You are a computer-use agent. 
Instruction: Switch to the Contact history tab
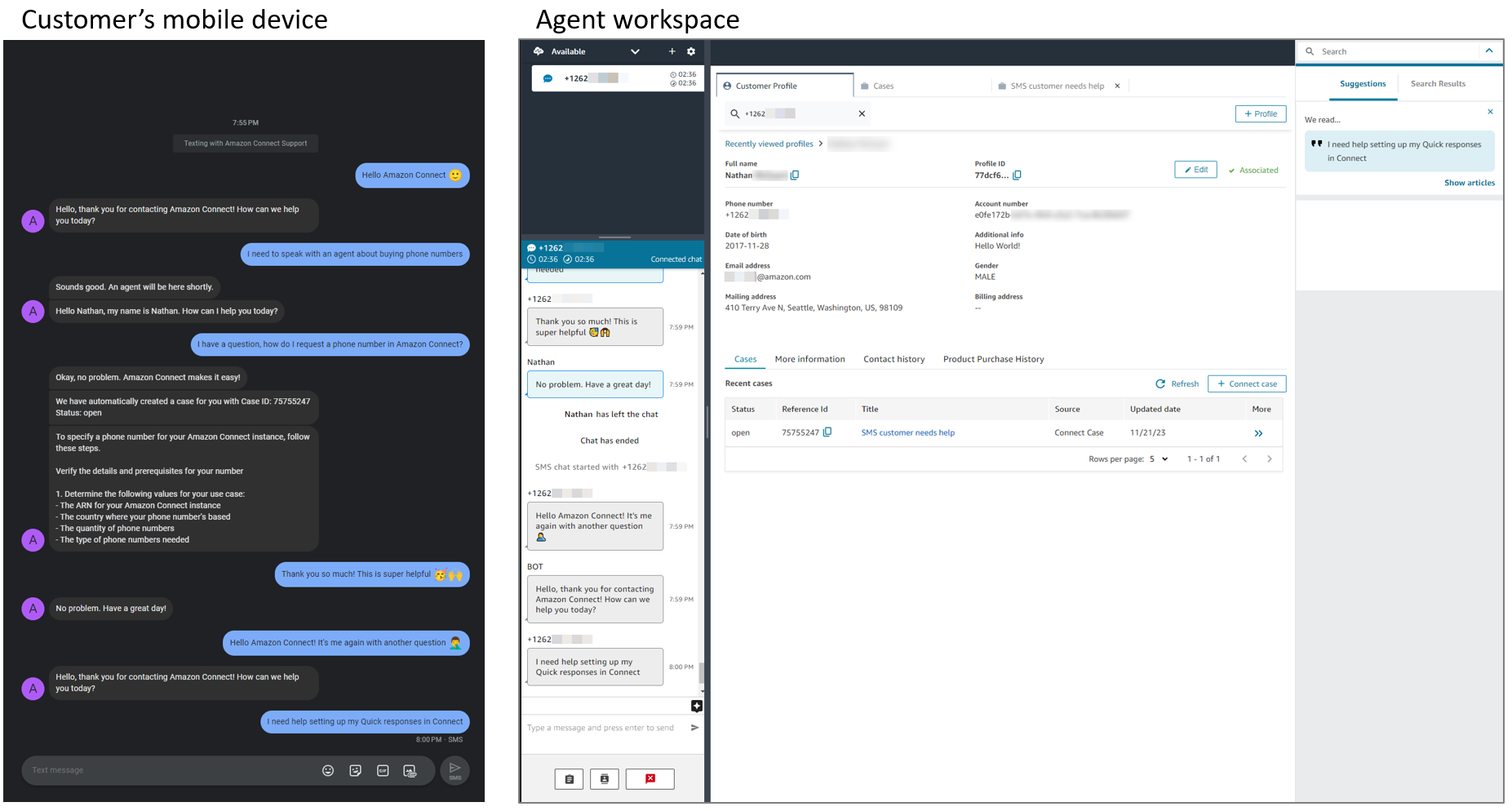click(893, 359)
